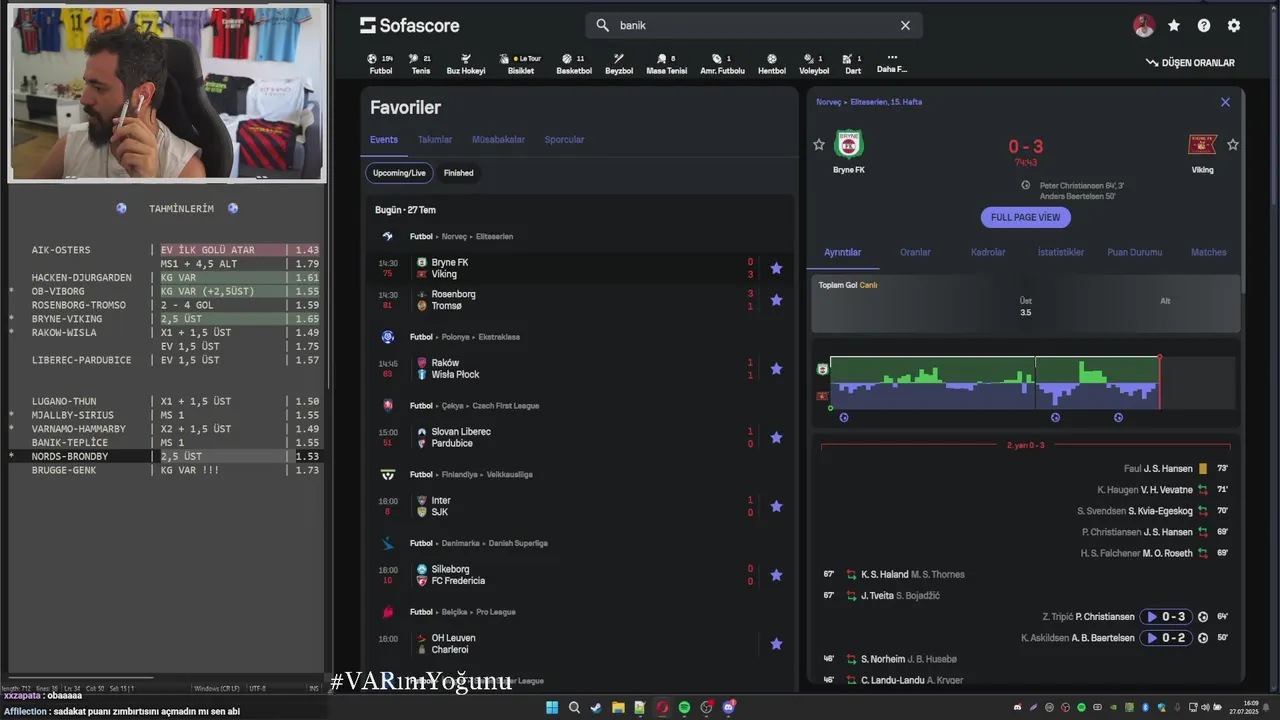Select the Kadrolar tab
Viewport: 1280px width, 720px height.
[988, 253]
